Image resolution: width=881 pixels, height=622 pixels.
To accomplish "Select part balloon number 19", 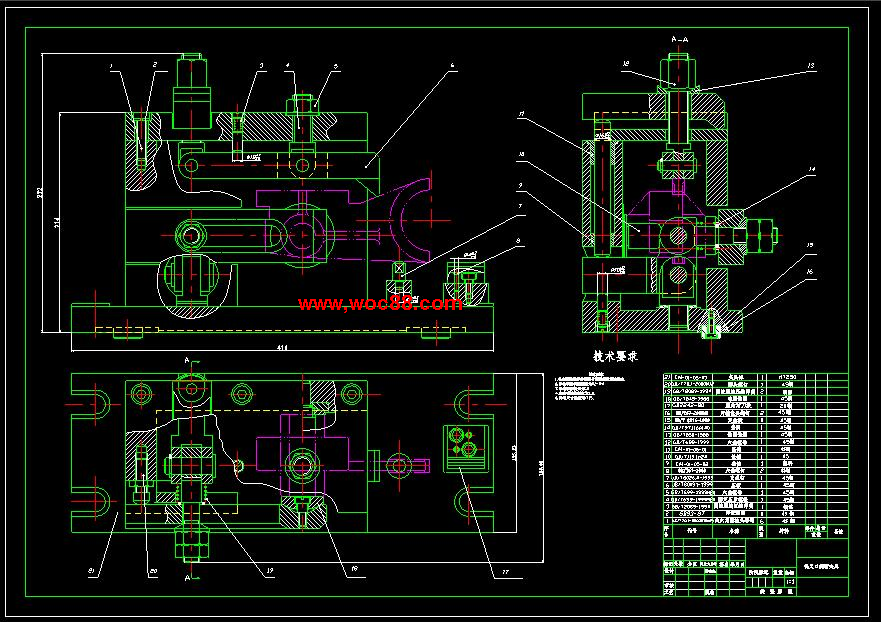I will tap(270, 570).
